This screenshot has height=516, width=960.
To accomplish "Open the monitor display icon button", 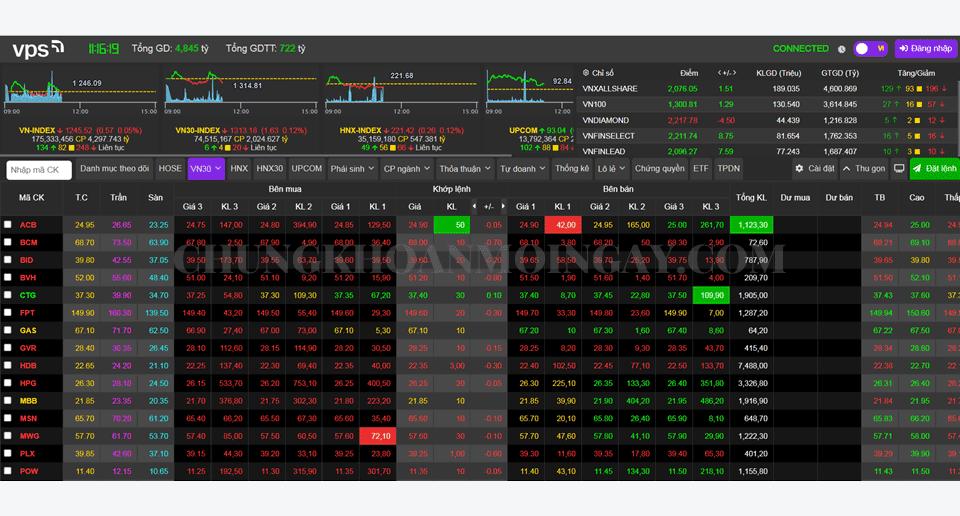I will pos(899,169).
